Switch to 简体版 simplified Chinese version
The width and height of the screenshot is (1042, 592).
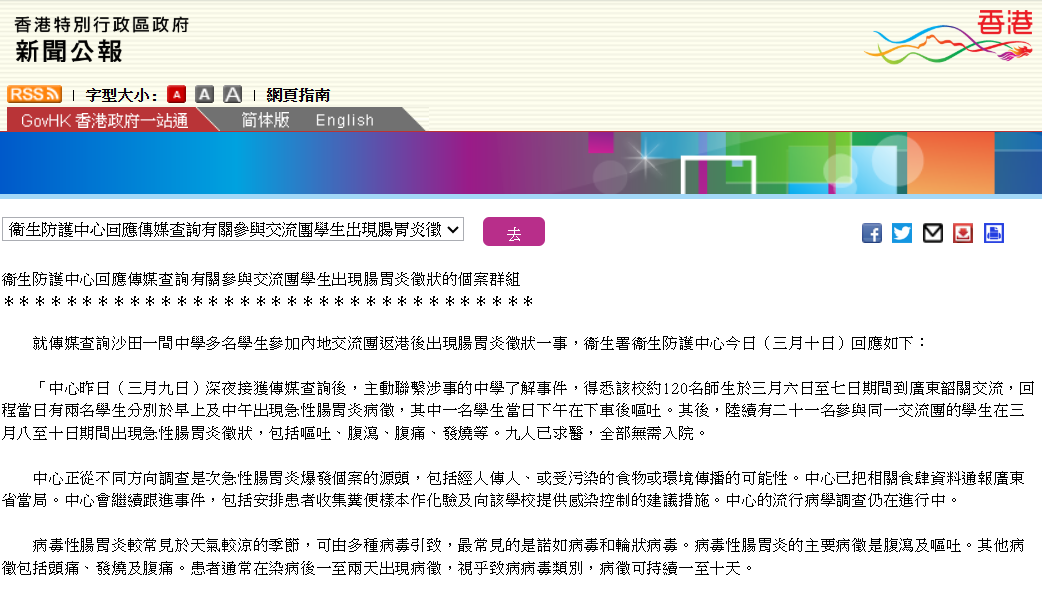click(265, 120)
